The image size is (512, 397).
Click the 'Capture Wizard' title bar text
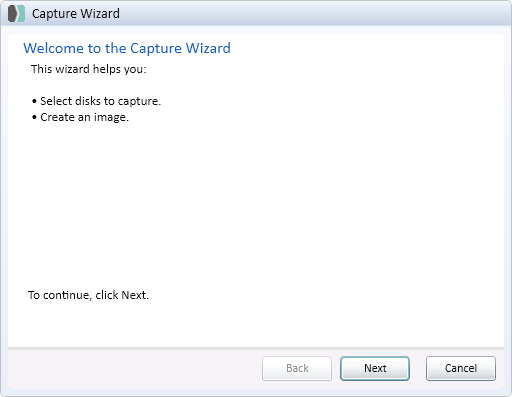point(76,14)
